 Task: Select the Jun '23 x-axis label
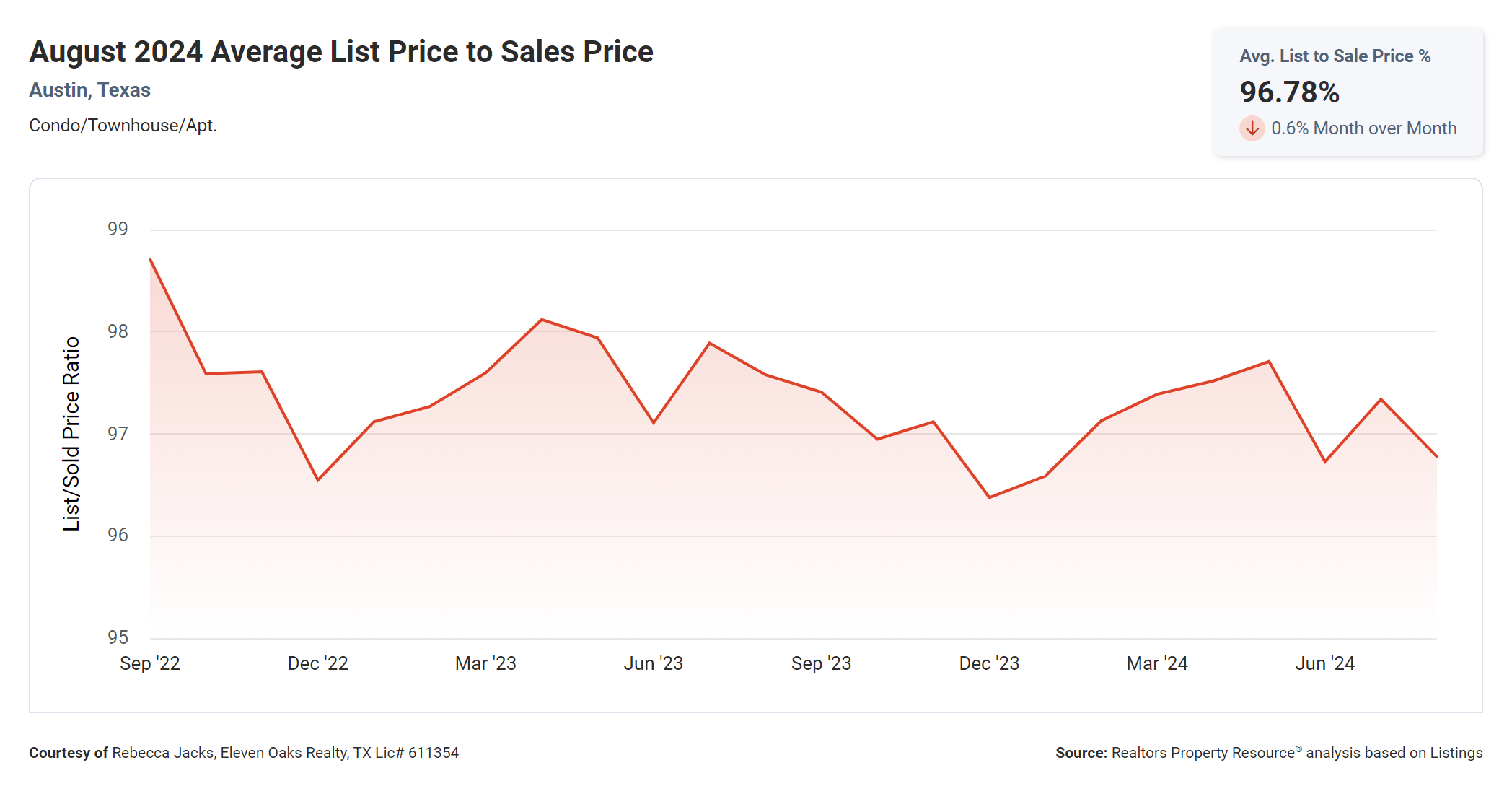coord(653,663)
